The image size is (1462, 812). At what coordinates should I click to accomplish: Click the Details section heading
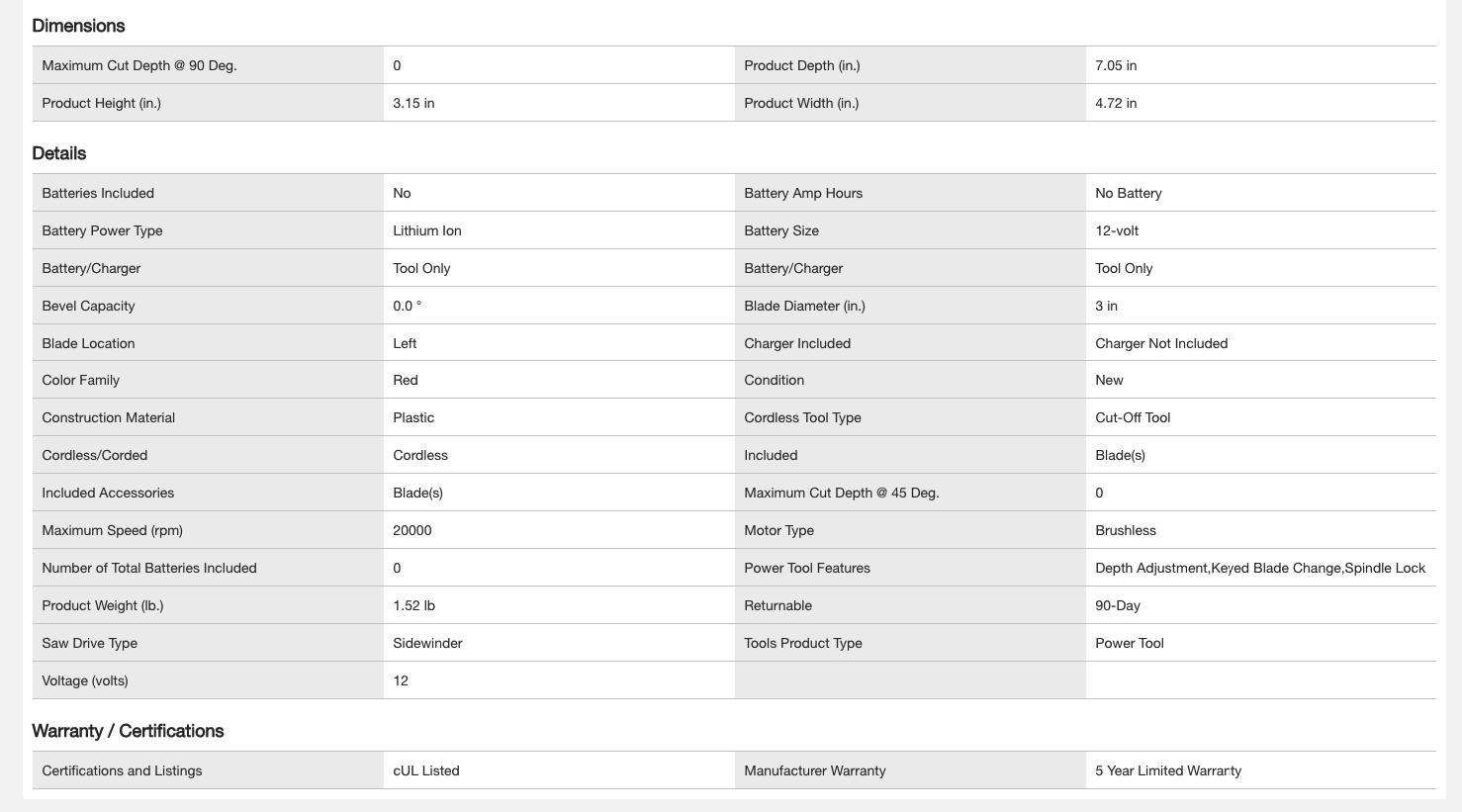pyautogui.click(x=59, y=153)
